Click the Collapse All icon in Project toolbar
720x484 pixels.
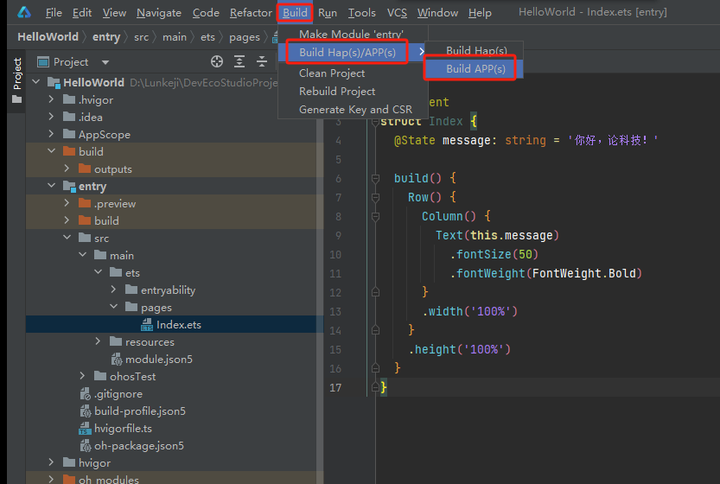tap(262, 62)
